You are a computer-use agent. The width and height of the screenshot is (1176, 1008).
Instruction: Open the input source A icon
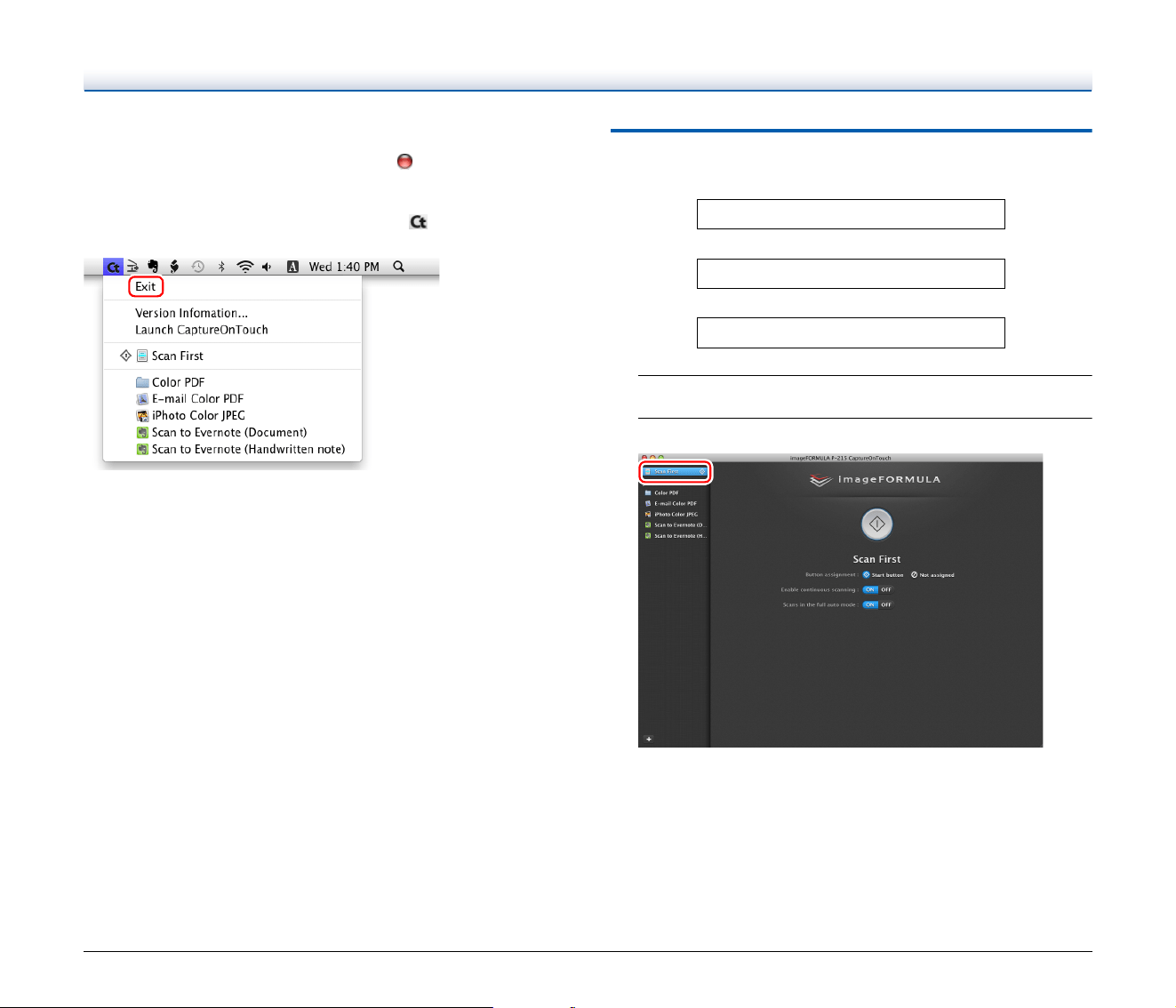[292, 267]
